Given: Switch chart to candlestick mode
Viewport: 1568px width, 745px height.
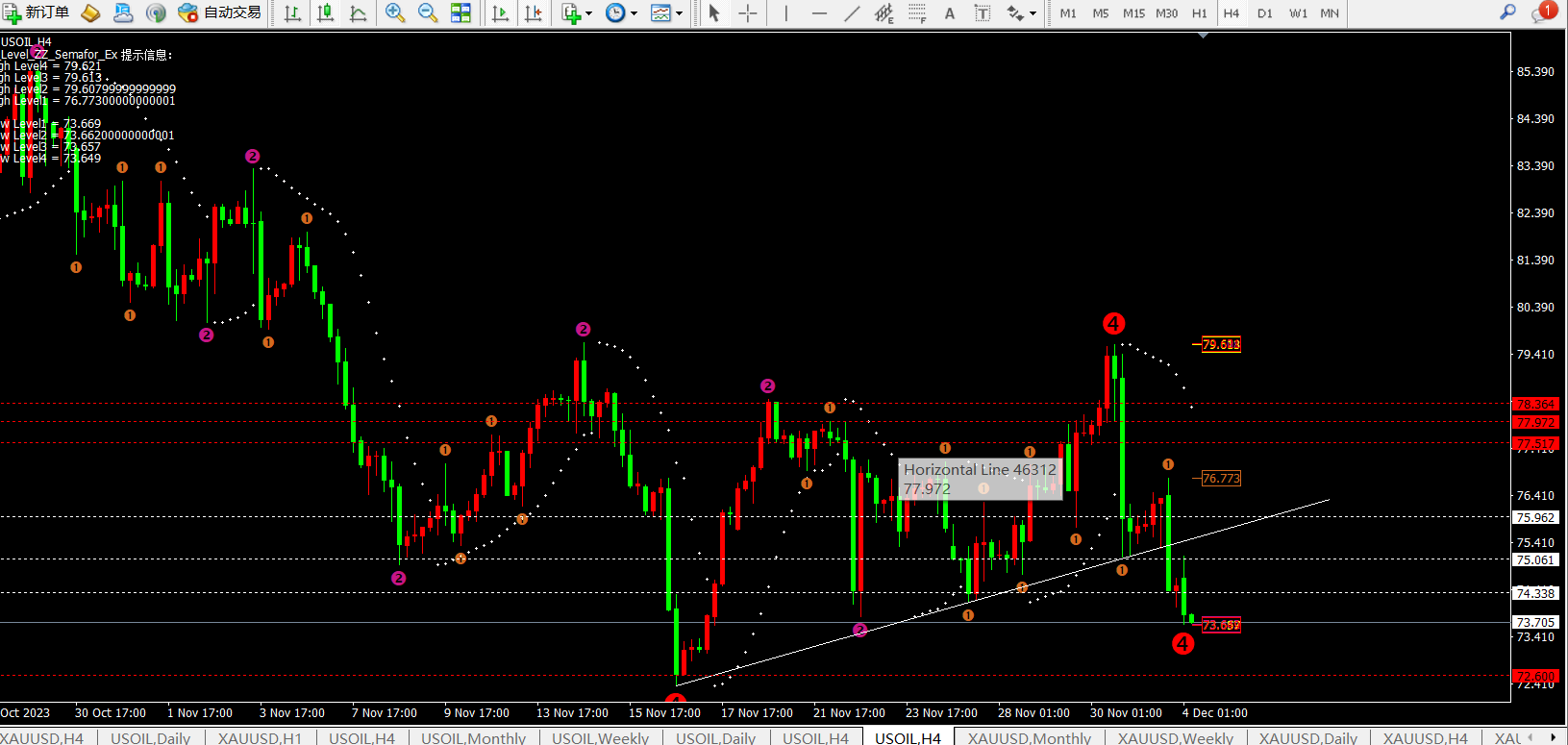Looking at the screenshot, I should [x=326, y=12].
